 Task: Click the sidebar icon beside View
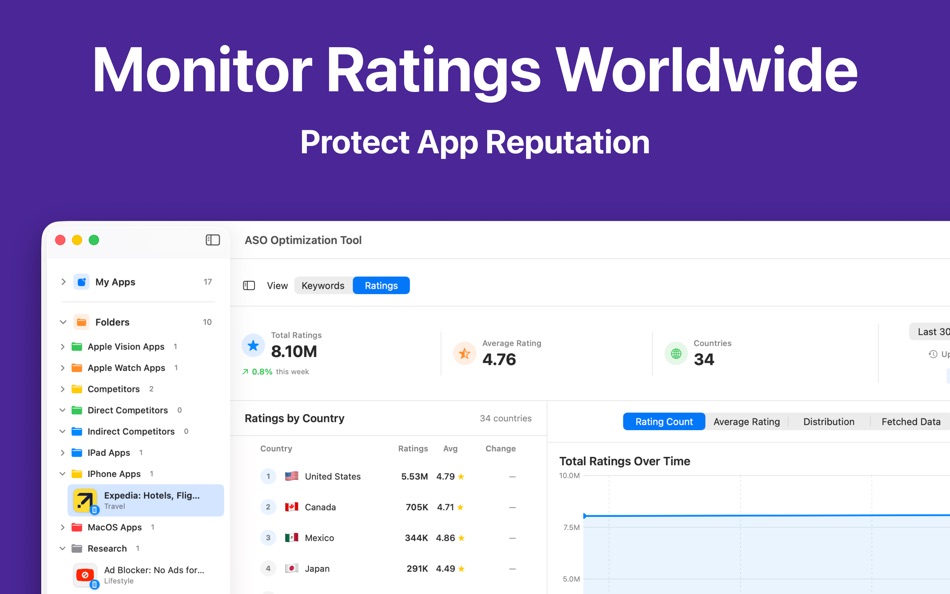coord(249,285)
